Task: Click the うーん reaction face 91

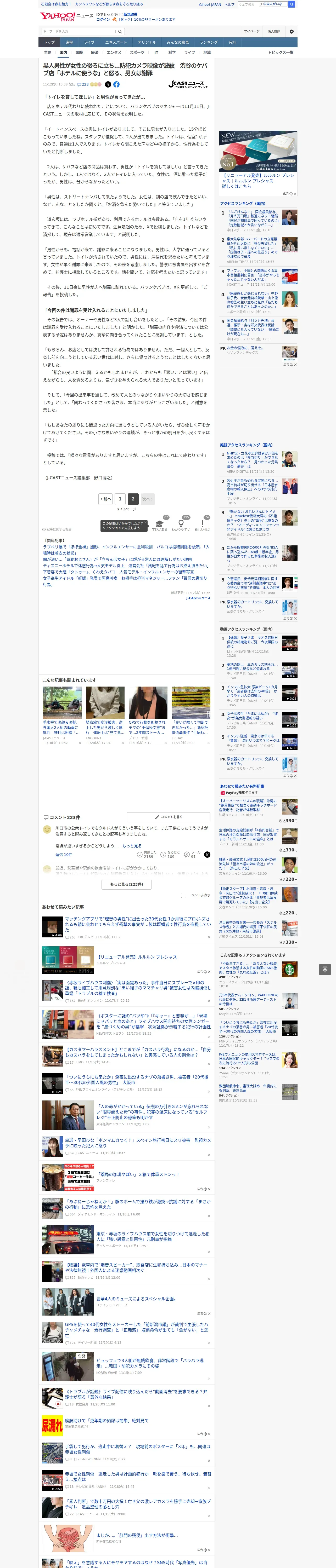Action: [x=187, y=854]
